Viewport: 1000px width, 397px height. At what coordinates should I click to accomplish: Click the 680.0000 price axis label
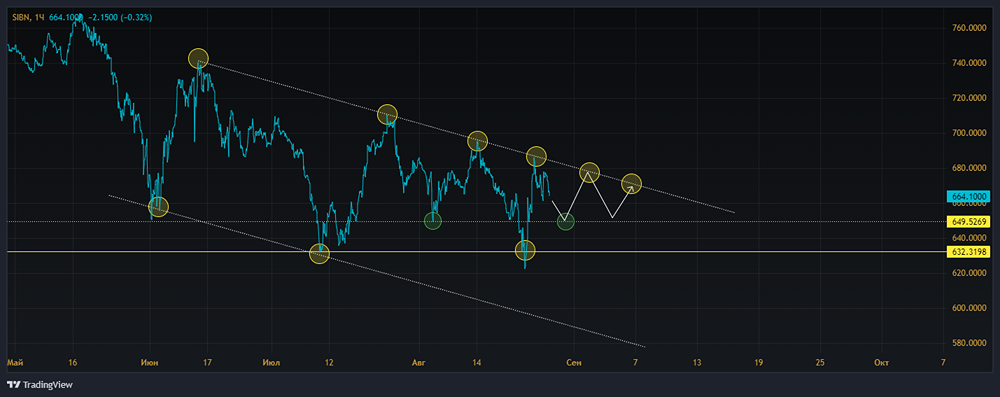(x=969, y=169)
